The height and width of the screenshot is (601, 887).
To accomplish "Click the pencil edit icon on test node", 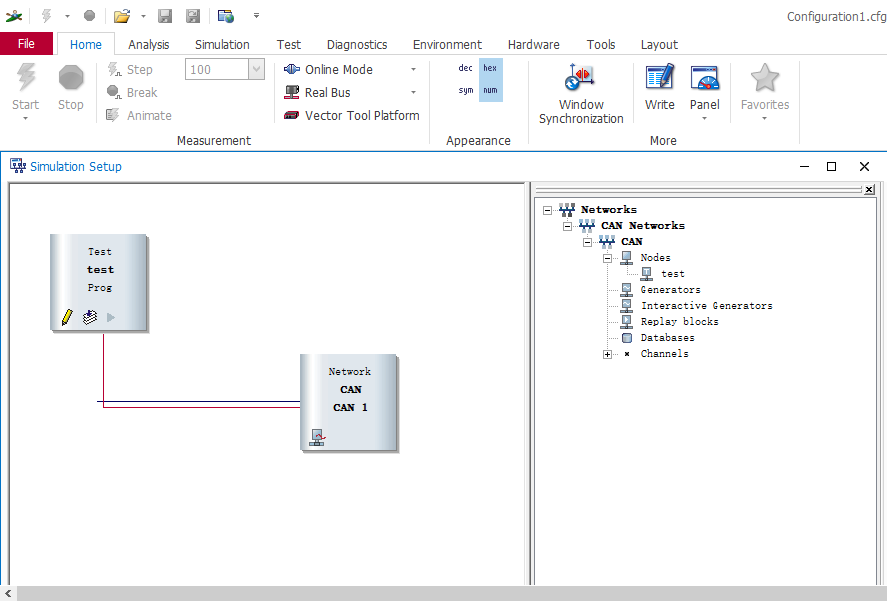I will (67, 317).
